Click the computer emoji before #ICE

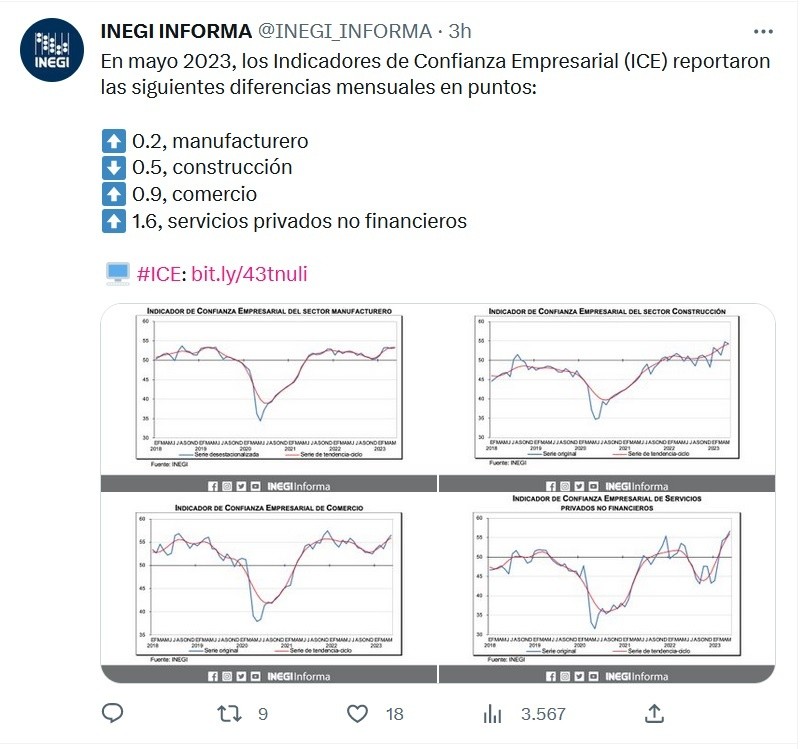[x=116, y=273]
